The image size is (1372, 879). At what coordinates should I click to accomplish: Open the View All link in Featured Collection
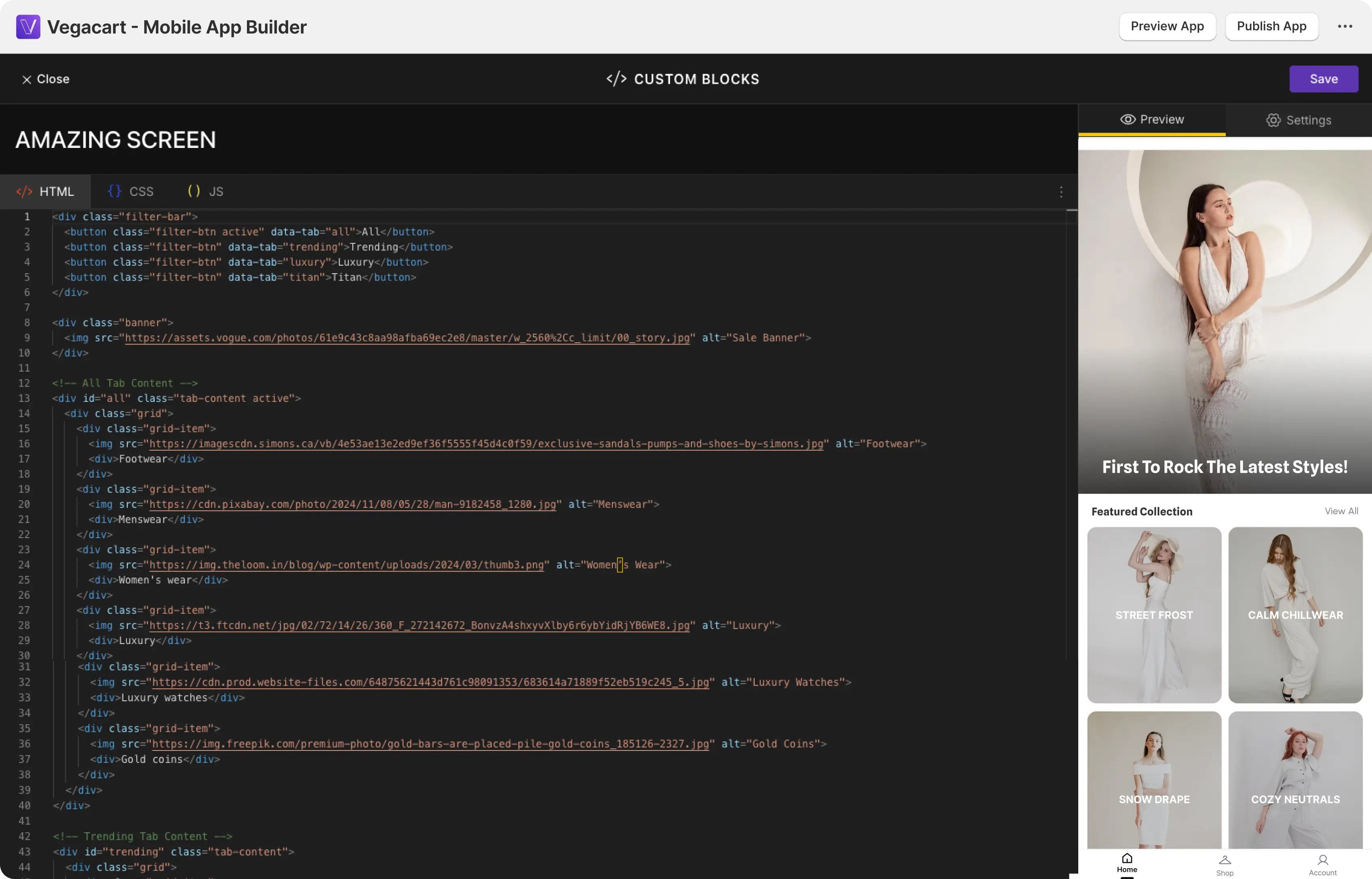(1341, 511)
